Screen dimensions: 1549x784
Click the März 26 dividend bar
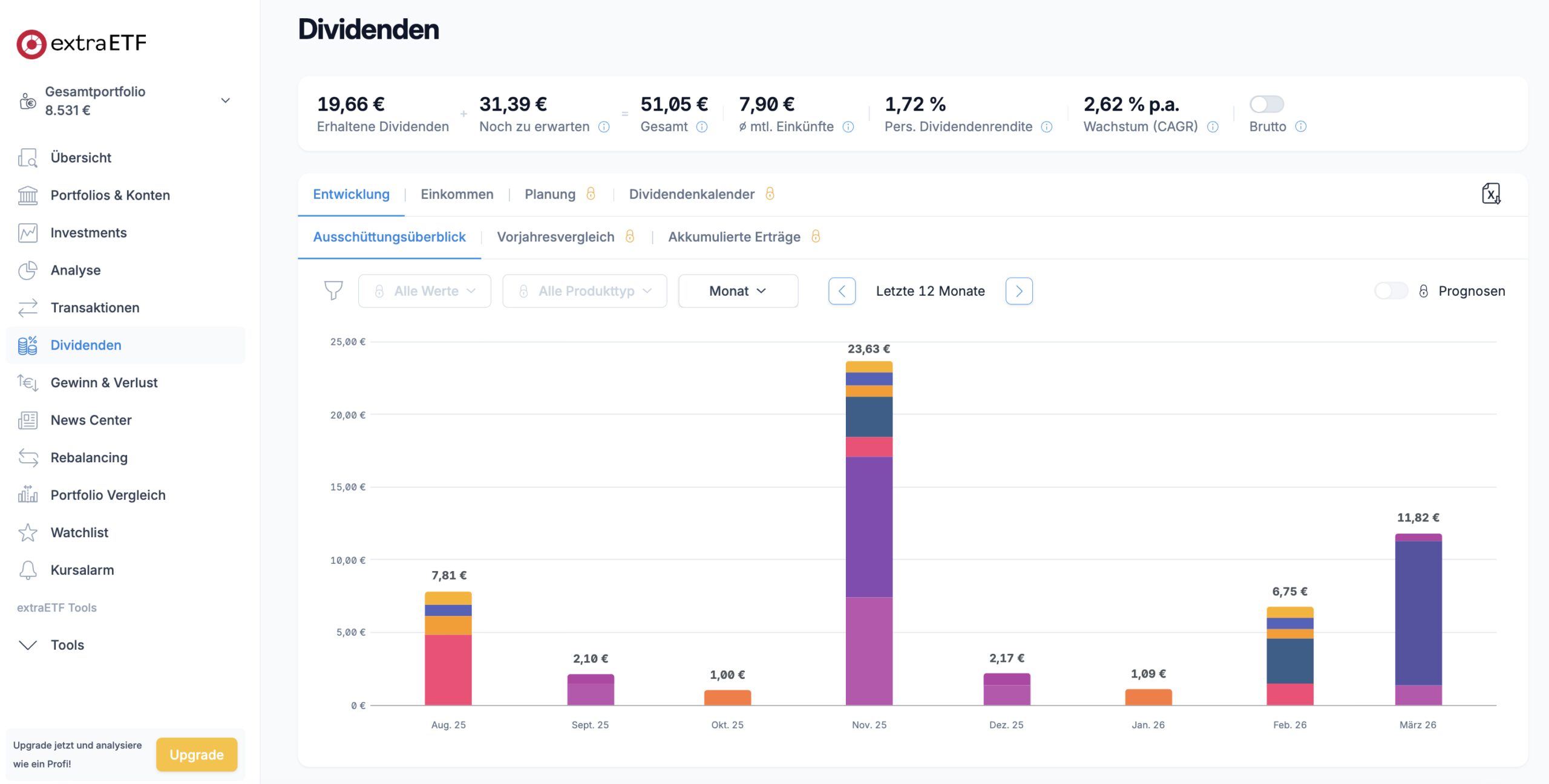pyautogui.click(x=1418, y=619)
